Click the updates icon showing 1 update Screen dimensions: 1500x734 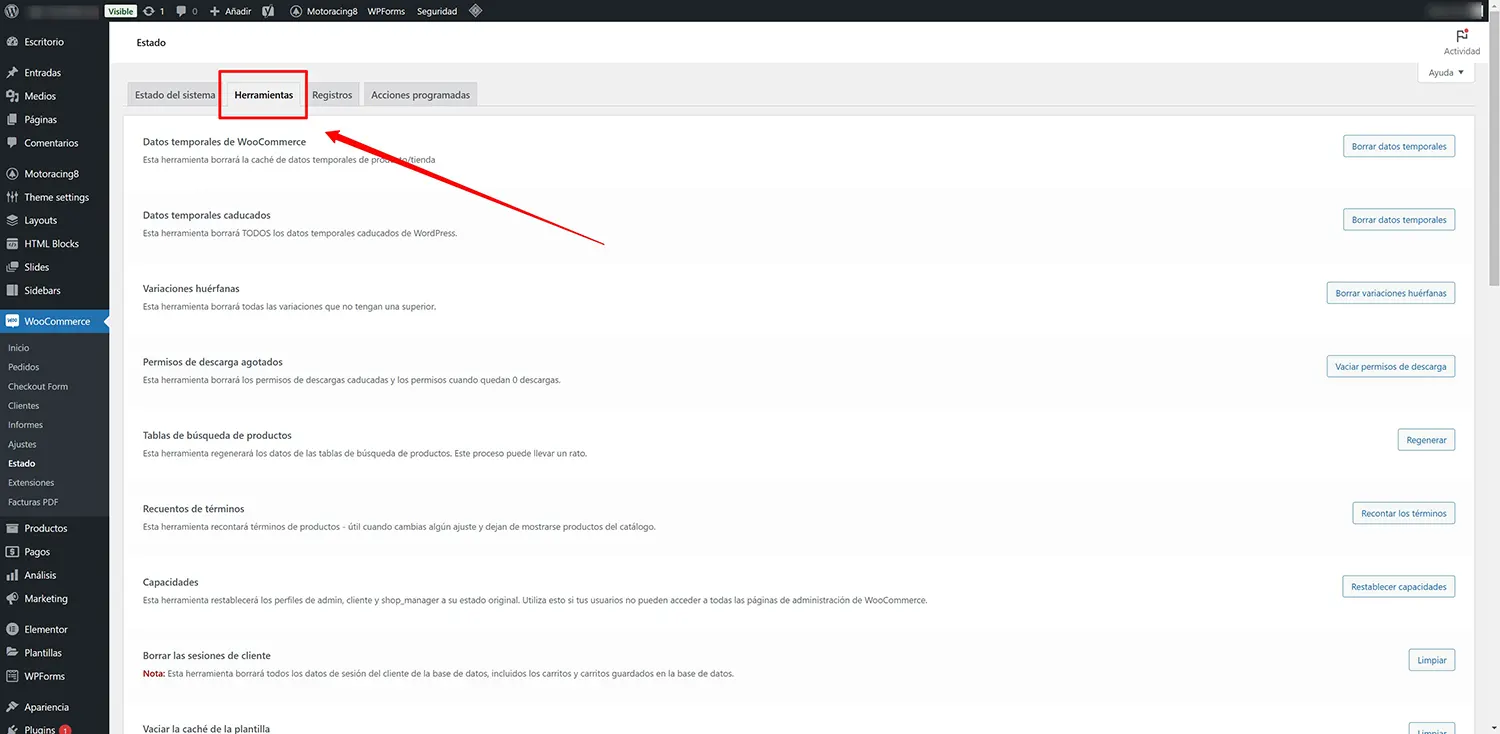153,10
